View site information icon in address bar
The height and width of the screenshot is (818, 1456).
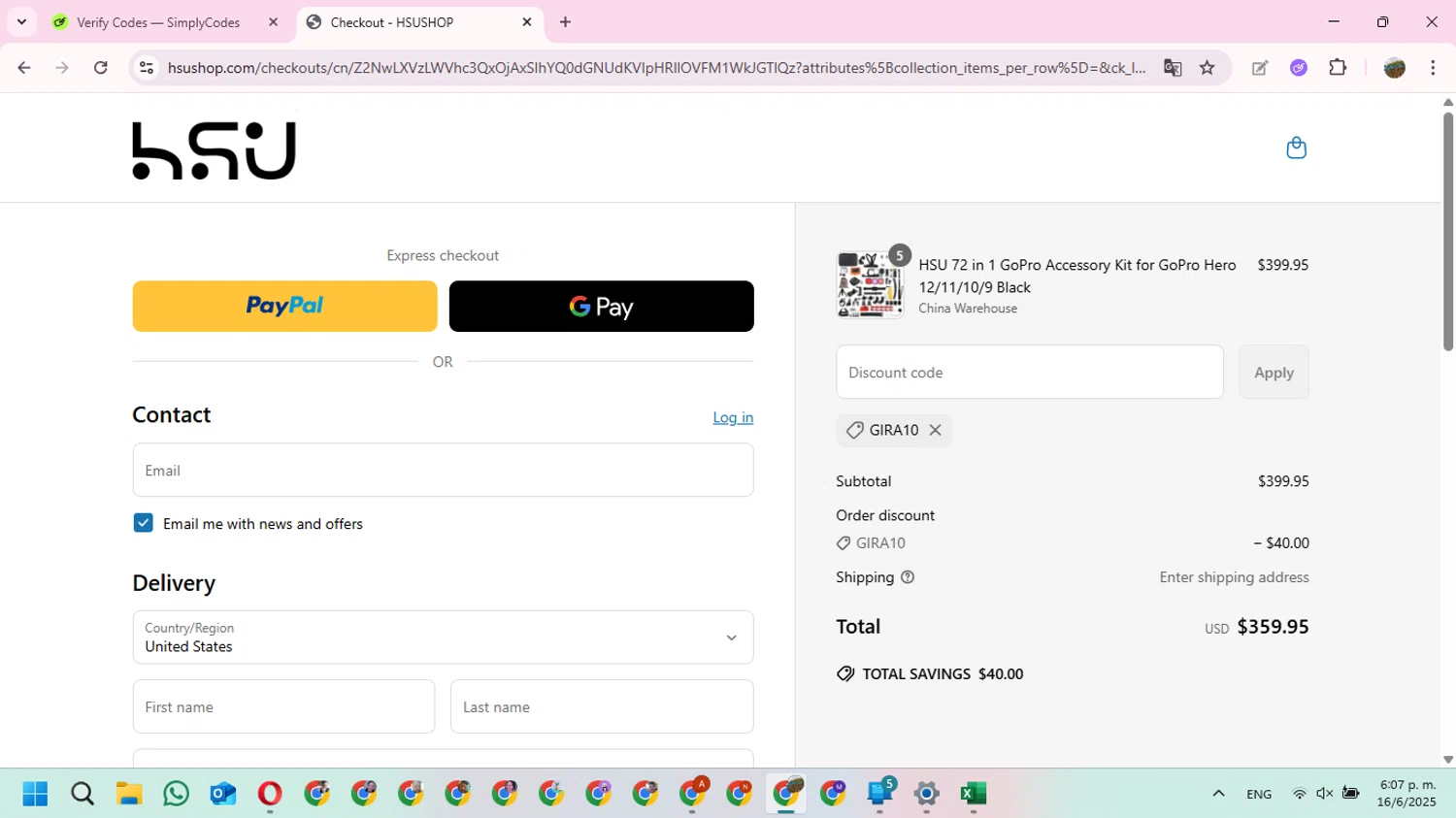pos(147,68)
